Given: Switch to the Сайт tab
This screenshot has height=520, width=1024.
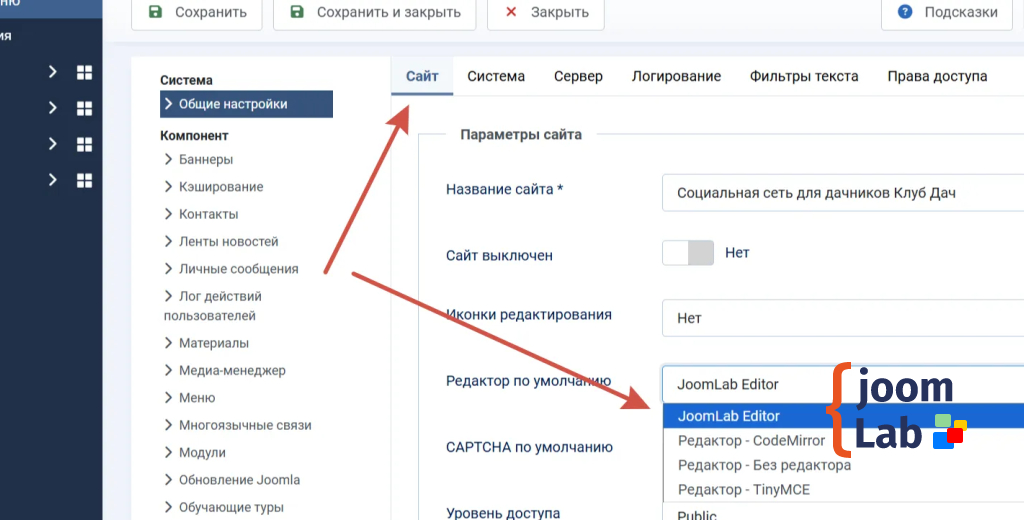Looking at the screenshot, I should click(422, 76).
